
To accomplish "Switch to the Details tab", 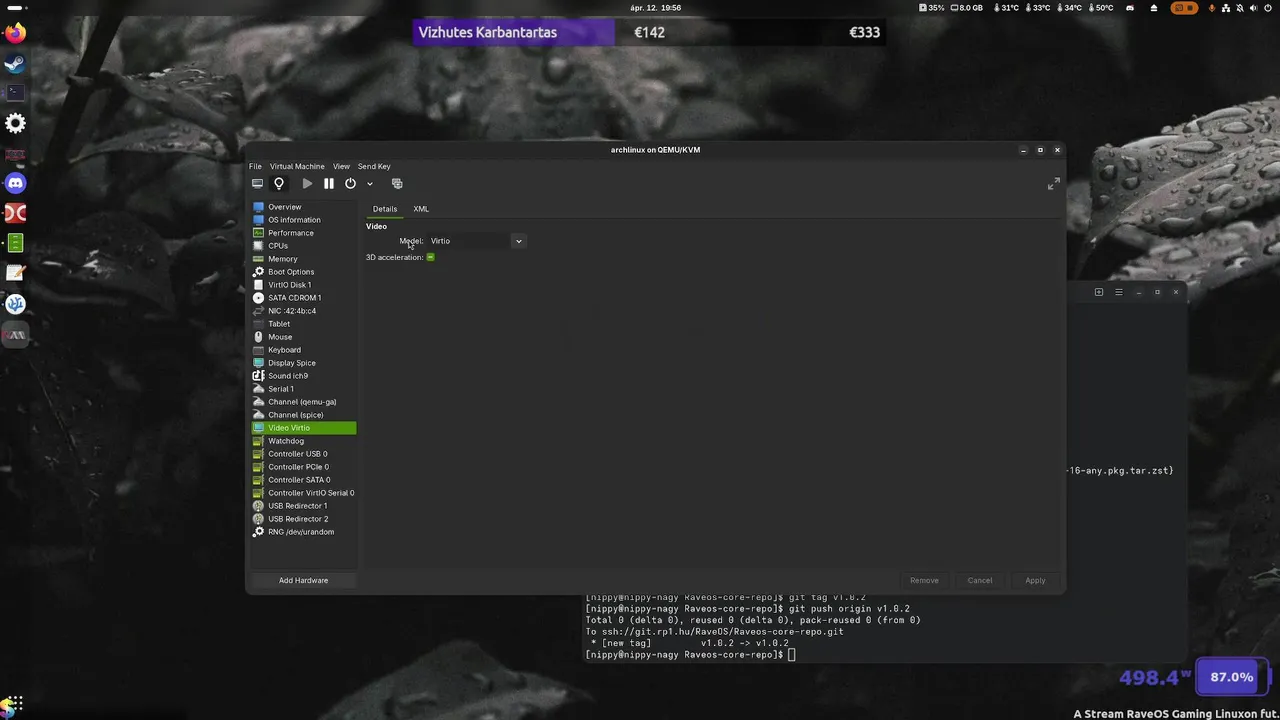I will point(385,209).
